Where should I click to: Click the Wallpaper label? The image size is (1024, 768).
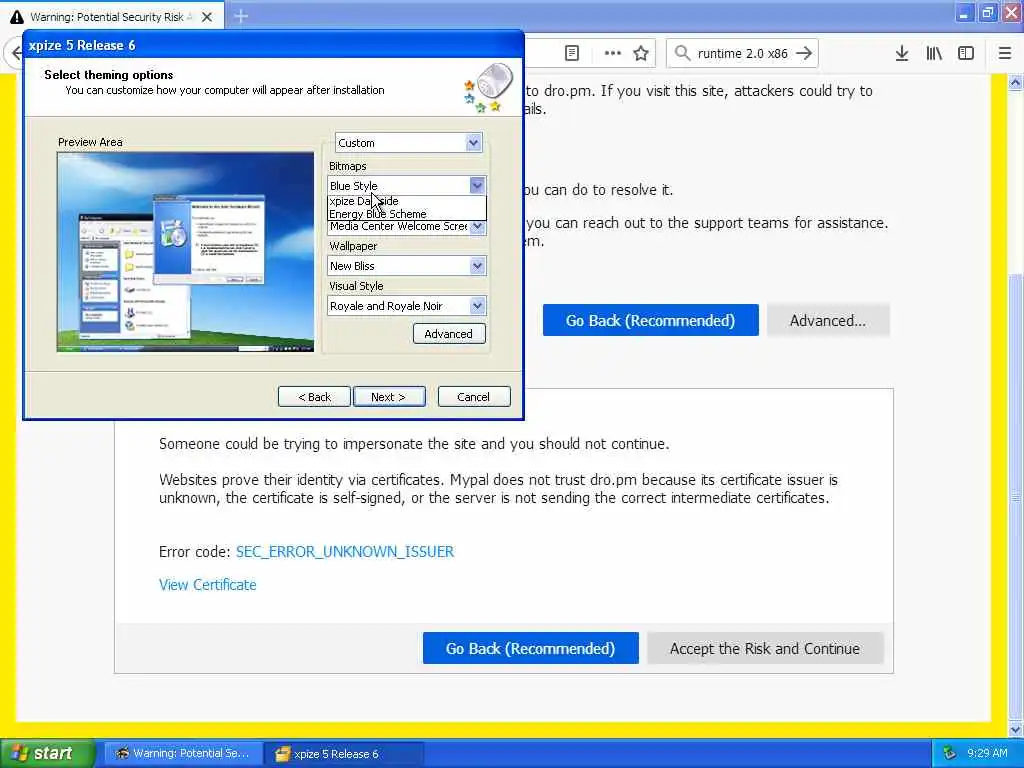pyautogui.click(x=353, y=246)
